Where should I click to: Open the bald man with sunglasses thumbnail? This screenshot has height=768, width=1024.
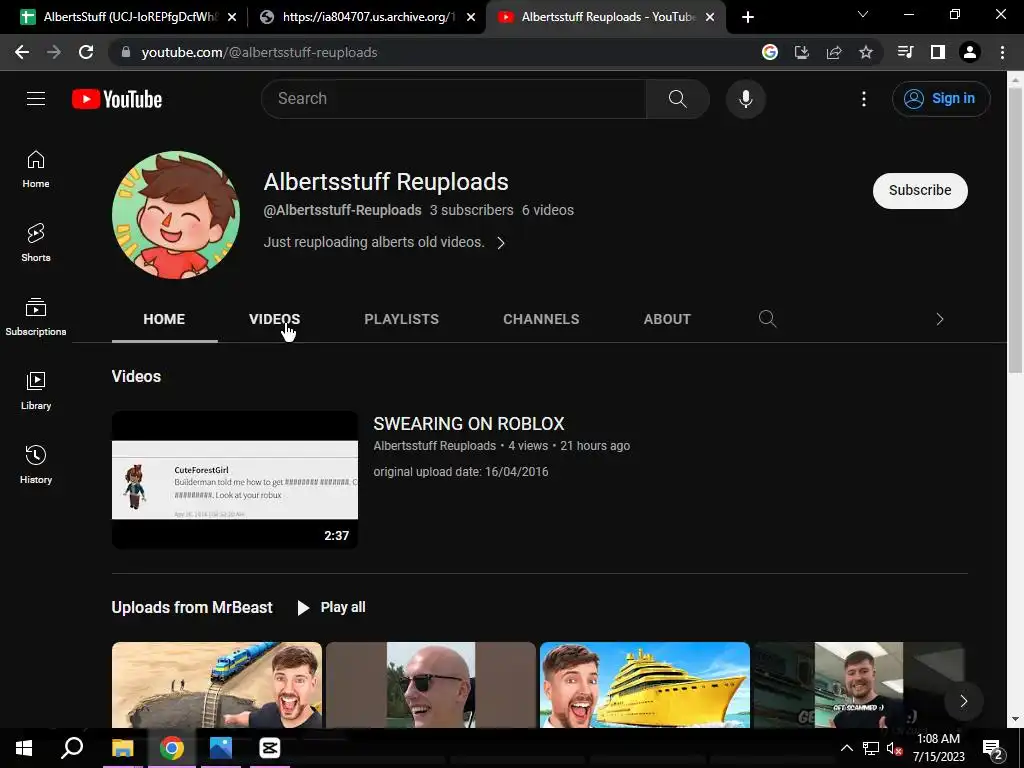(x=431, y=684)
